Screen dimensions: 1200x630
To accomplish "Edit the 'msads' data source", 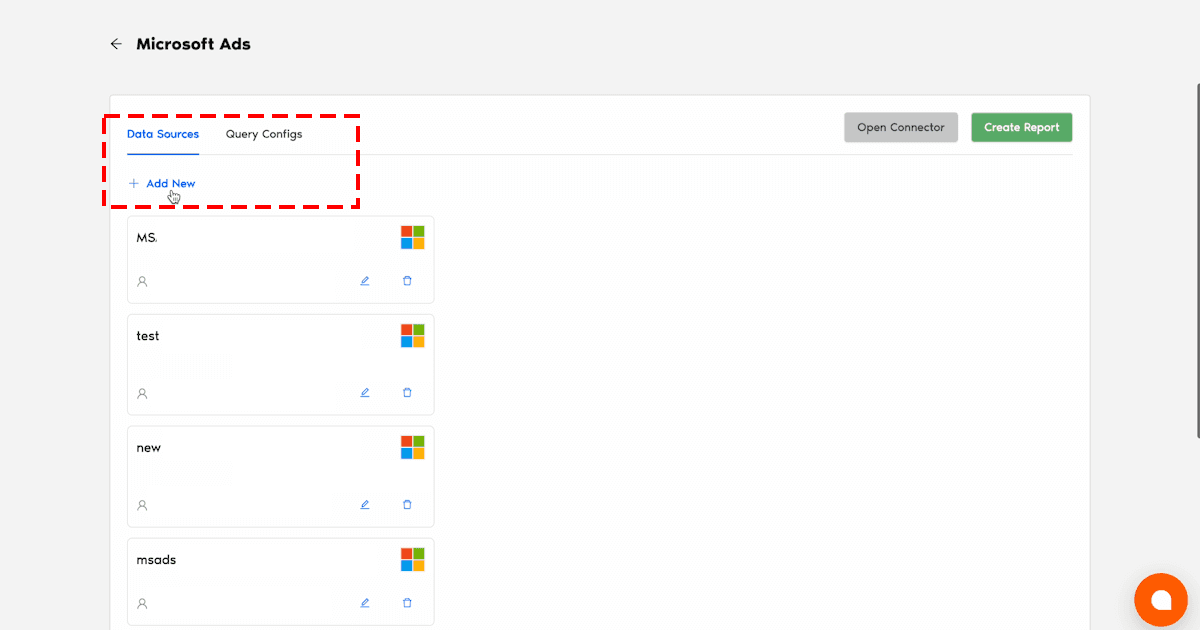I will [x=365, y=603].
